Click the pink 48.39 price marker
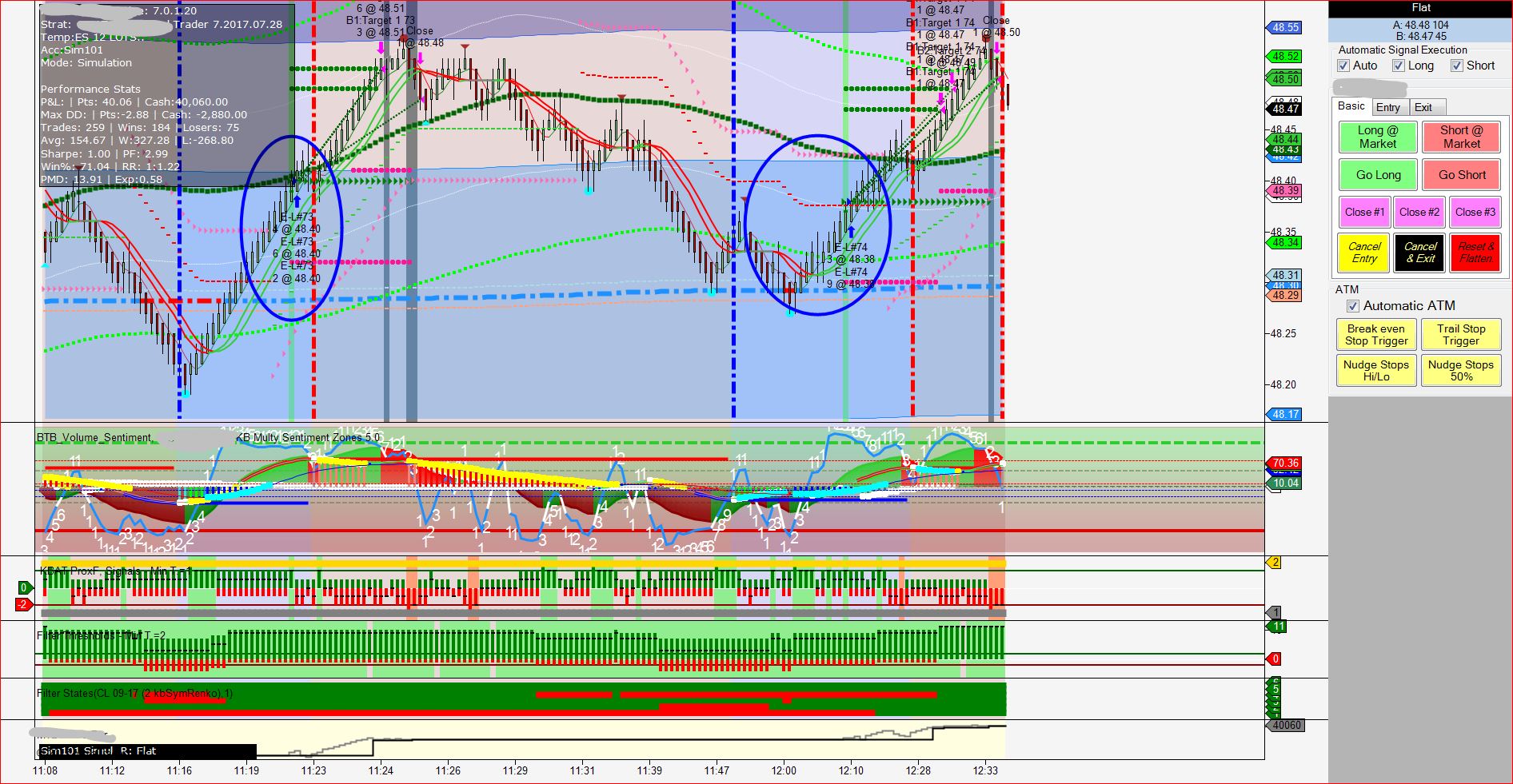1513x784 pixels. point(1284,191)
